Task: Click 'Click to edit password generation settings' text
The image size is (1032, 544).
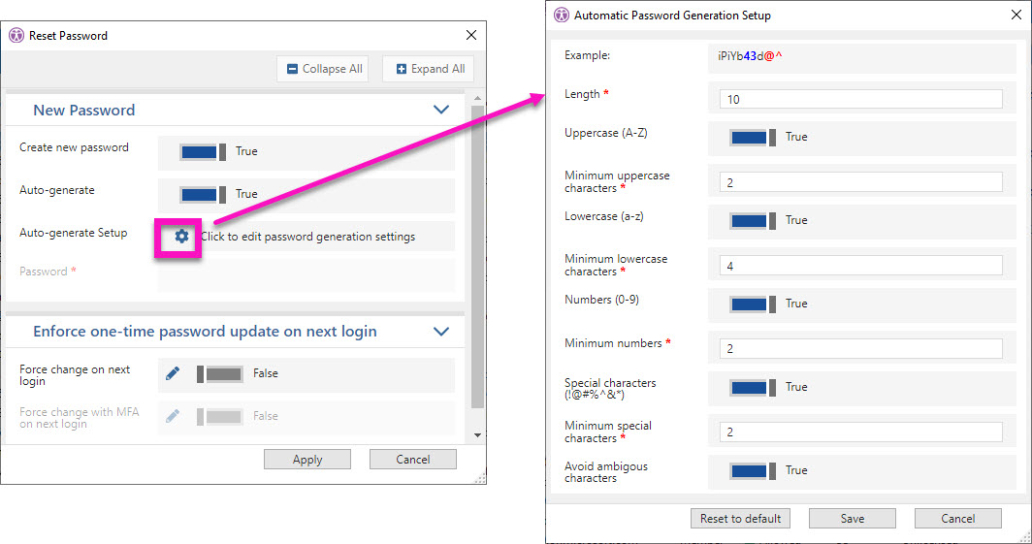Action: coord(308,237)
